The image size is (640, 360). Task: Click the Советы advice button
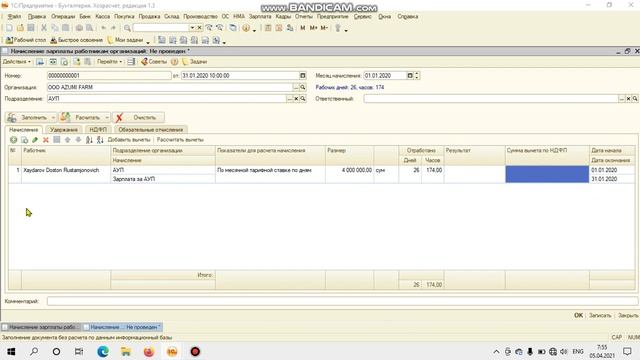(154, 62)
